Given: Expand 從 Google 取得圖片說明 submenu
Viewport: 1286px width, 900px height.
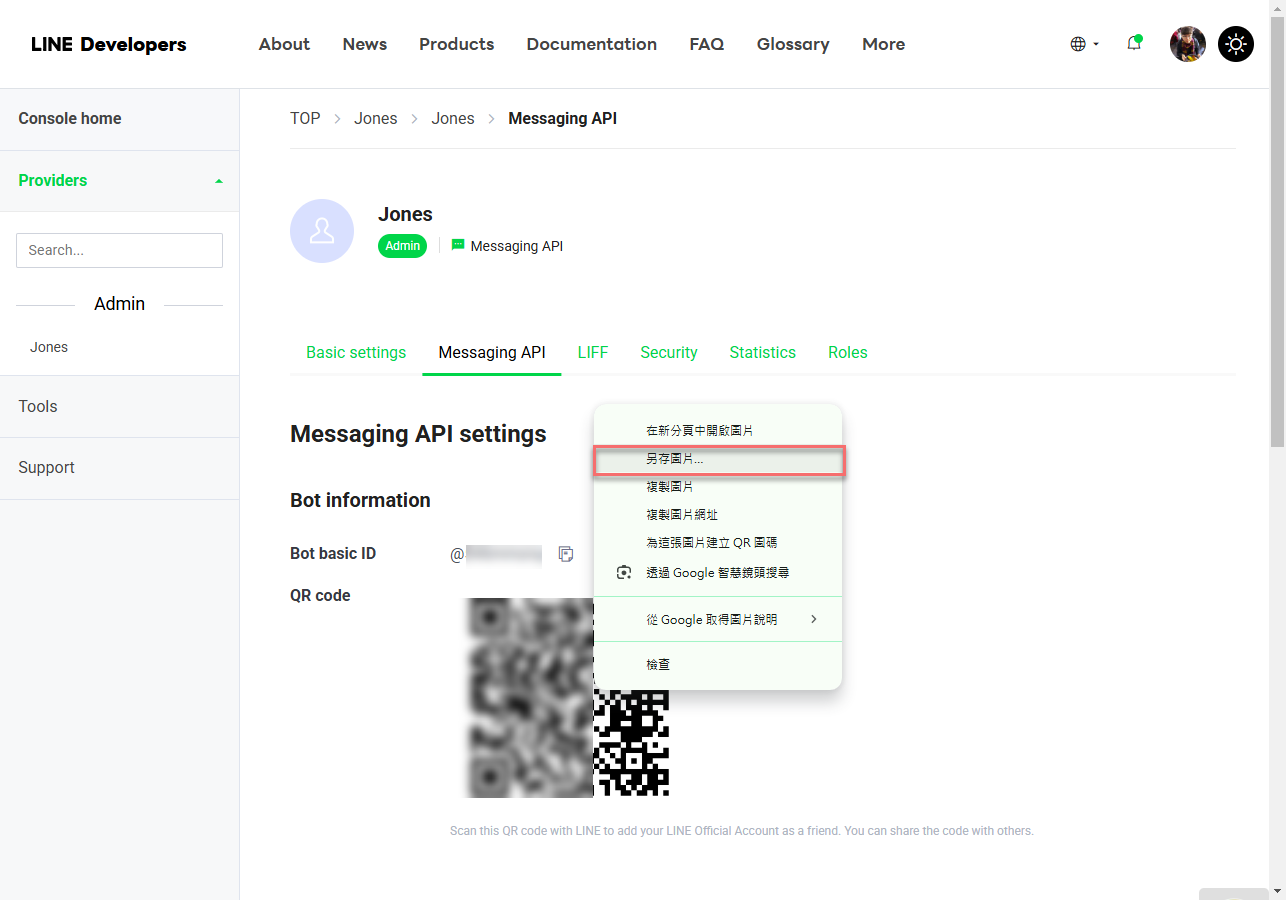Looking at the screenshot, I should [x=718, y=620].
